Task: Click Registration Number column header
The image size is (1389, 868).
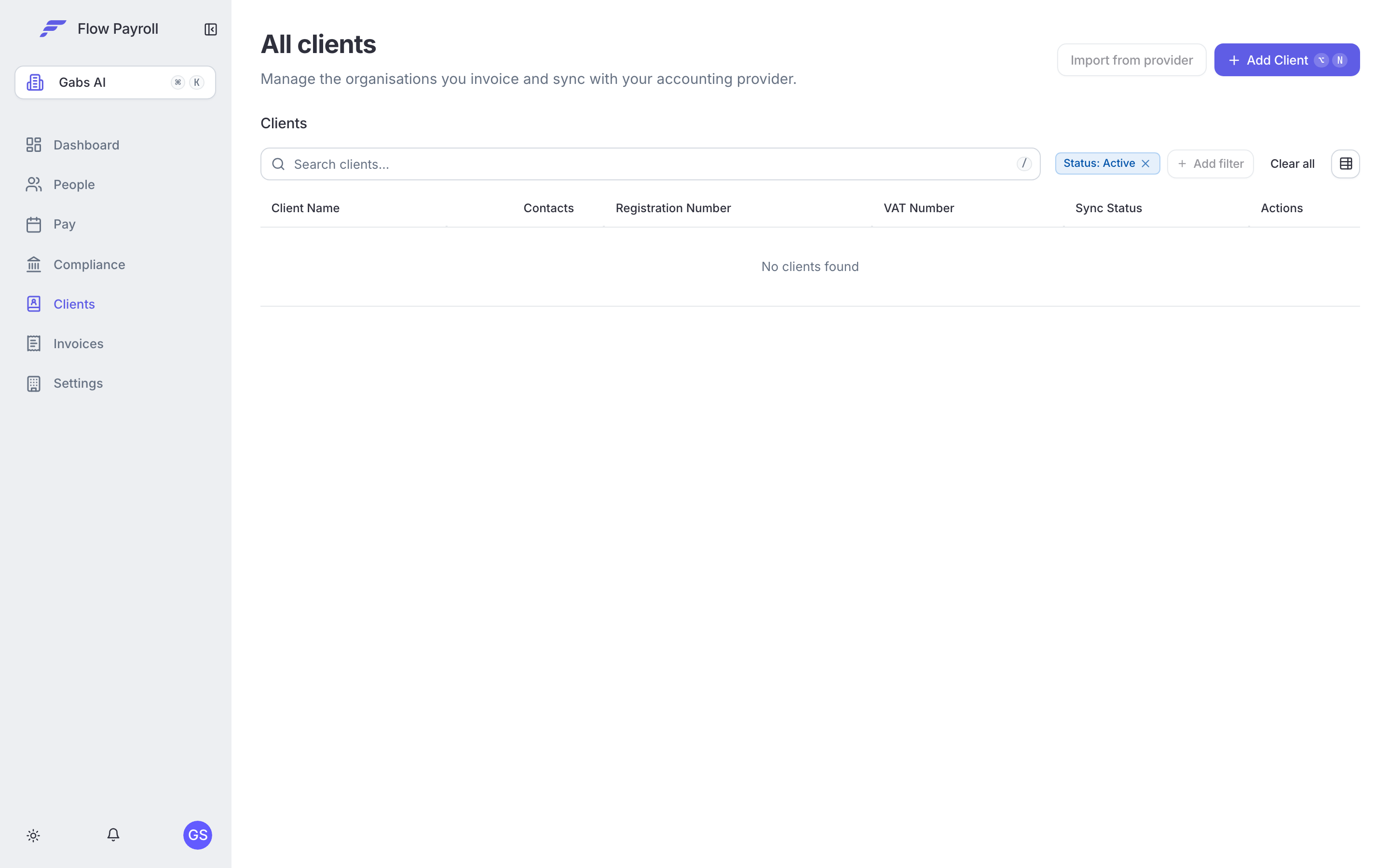Action: pos(673,208)
